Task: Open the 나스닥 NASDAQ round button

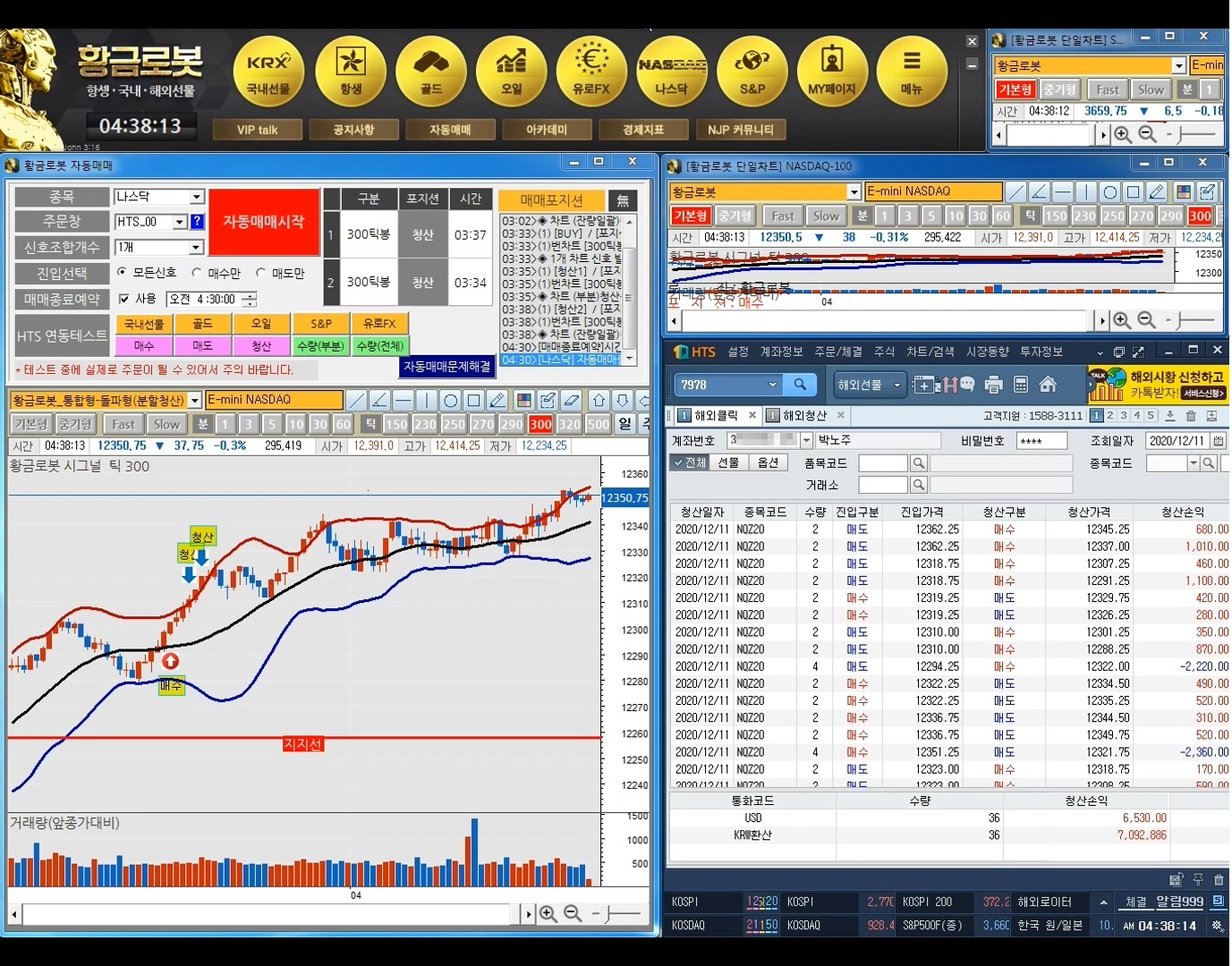Action: 671,71
